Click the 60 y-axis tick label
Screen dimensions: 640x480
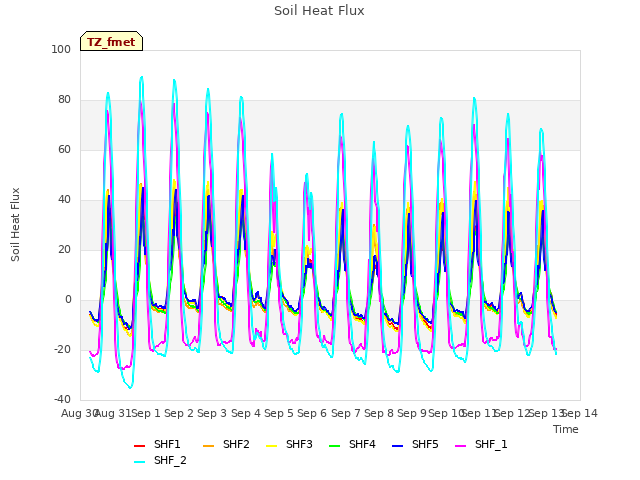[x=64, y=149]
